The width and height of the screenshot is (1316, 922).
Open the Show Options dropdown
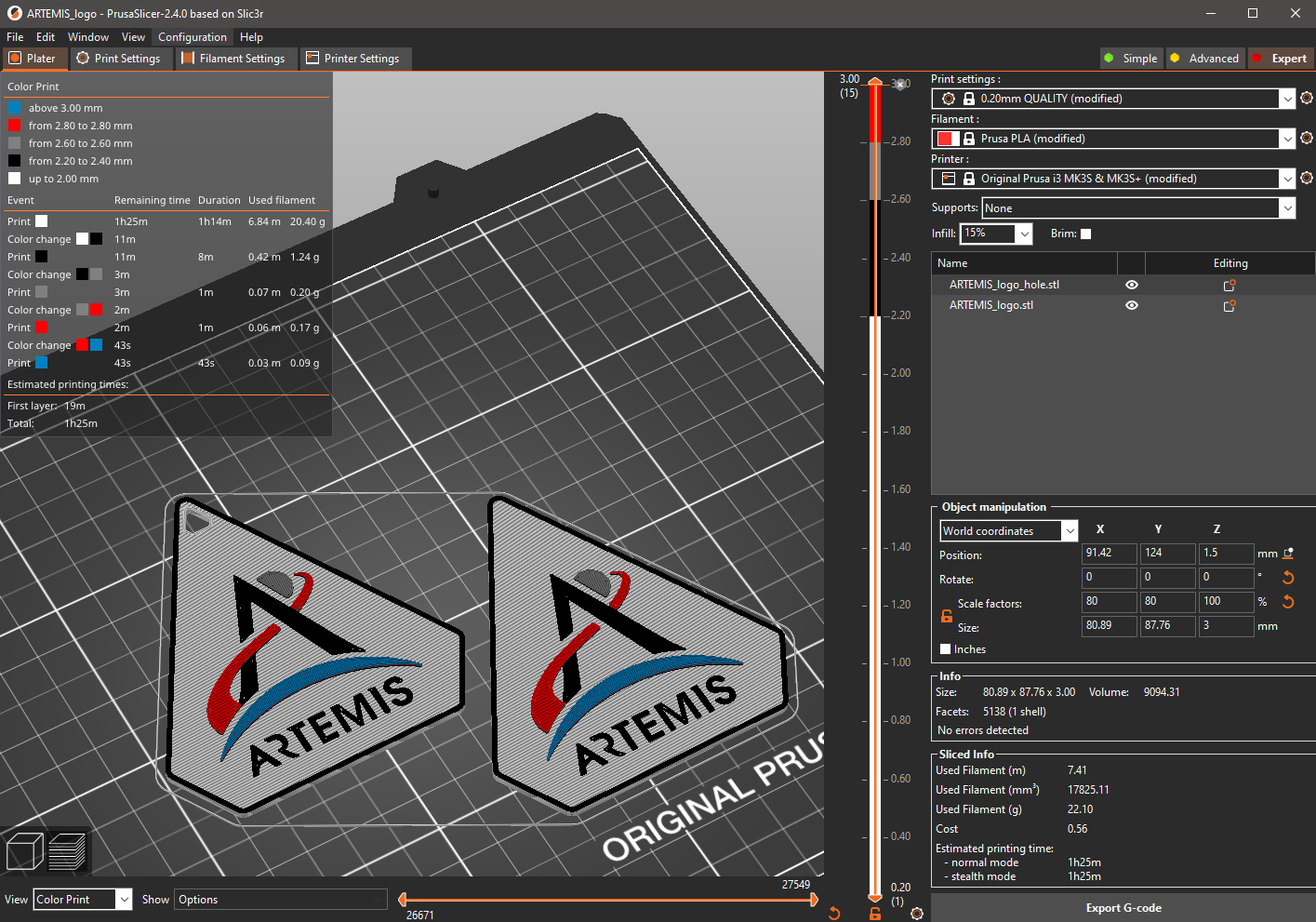281,900
